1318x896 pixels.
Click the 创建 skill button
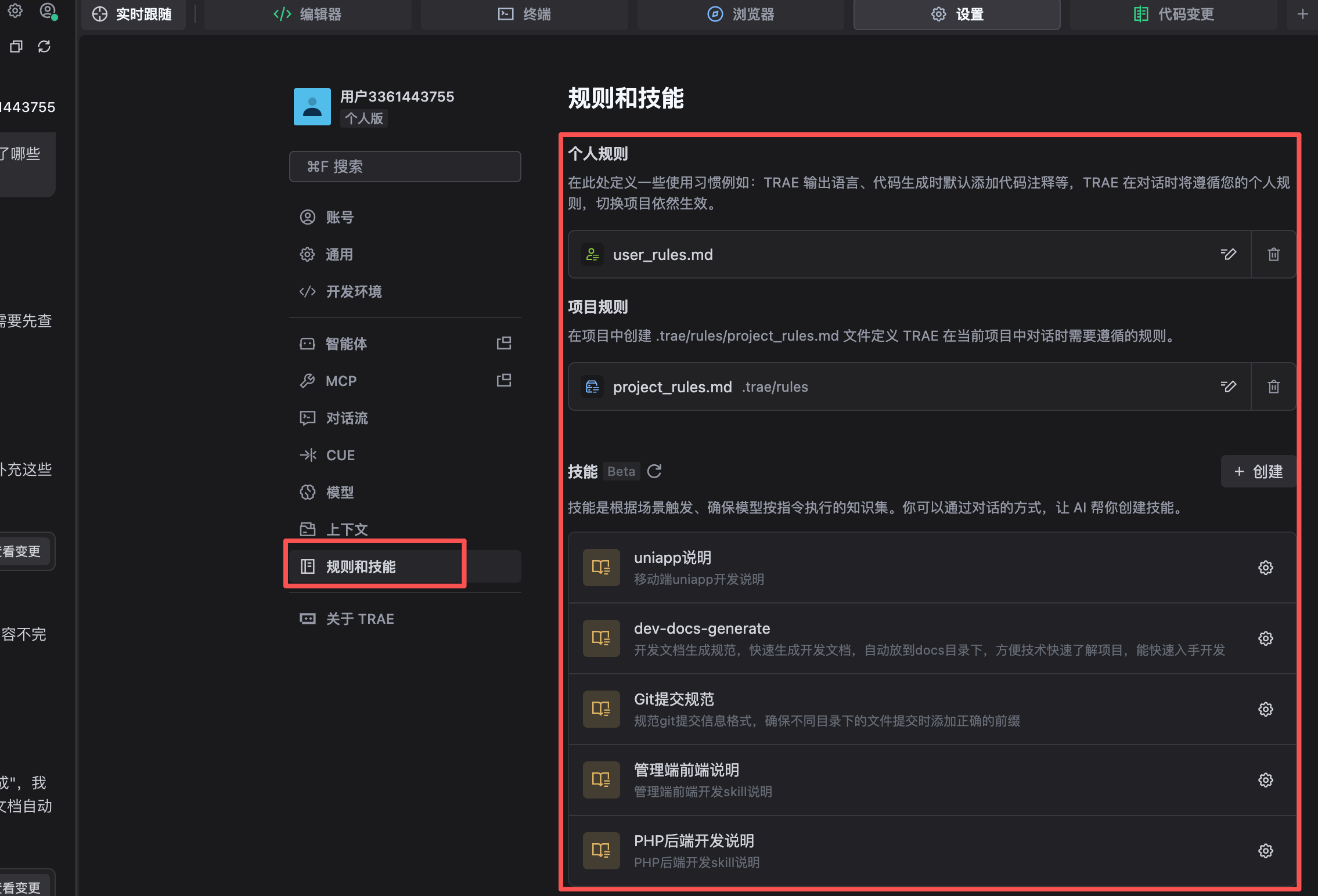click(1258, 471)
